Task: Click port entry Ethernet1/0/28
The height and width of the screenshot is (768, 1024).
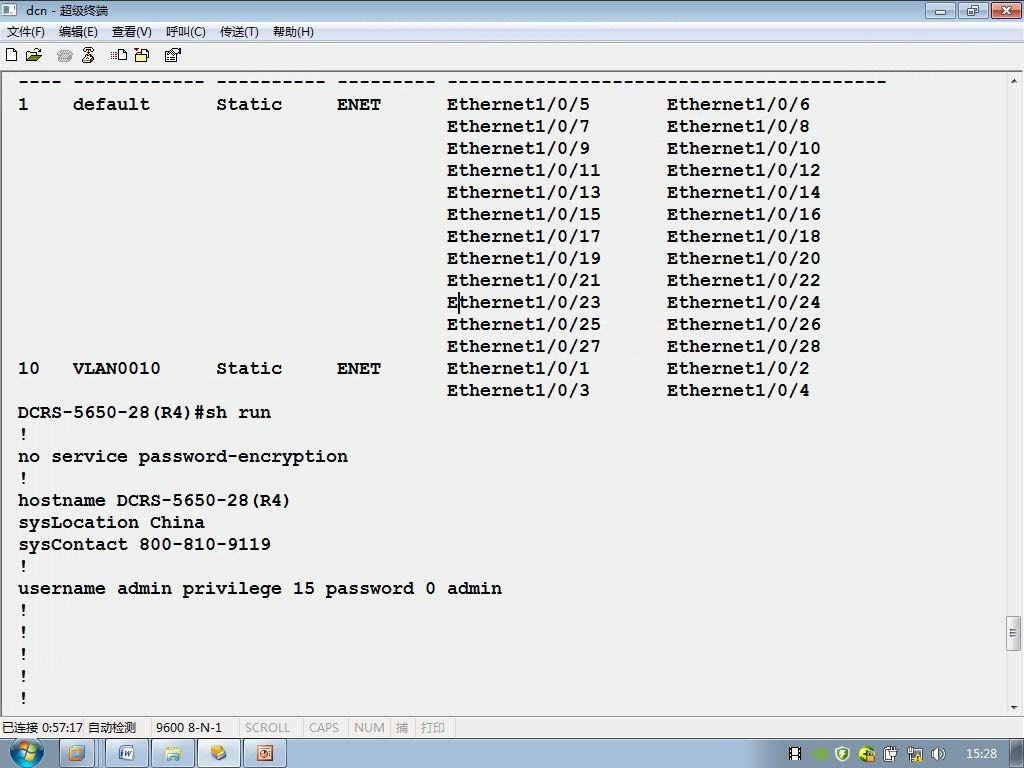Action: 743,346
